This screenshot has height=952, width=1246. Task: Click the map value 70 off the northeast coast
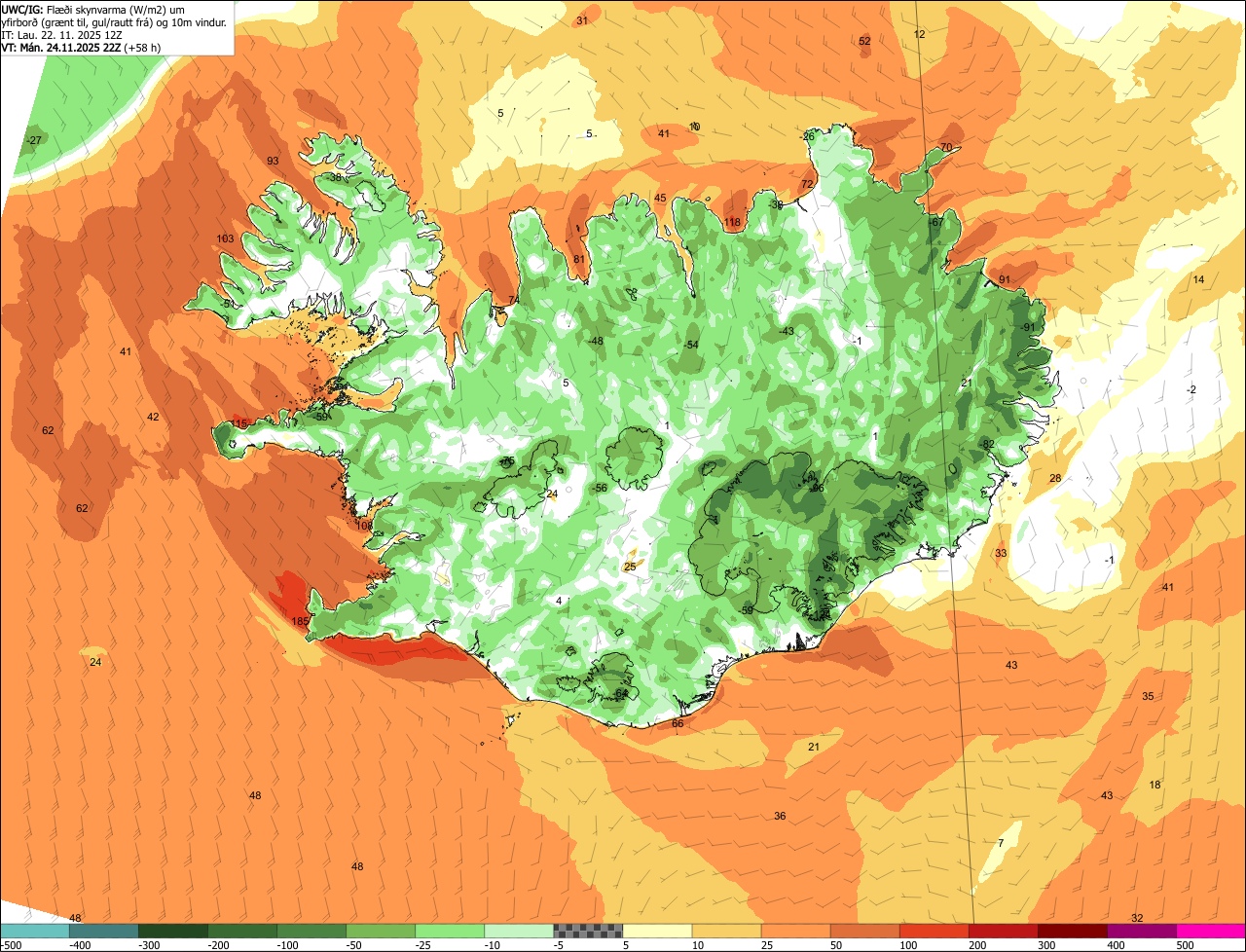tap(946, 147)
